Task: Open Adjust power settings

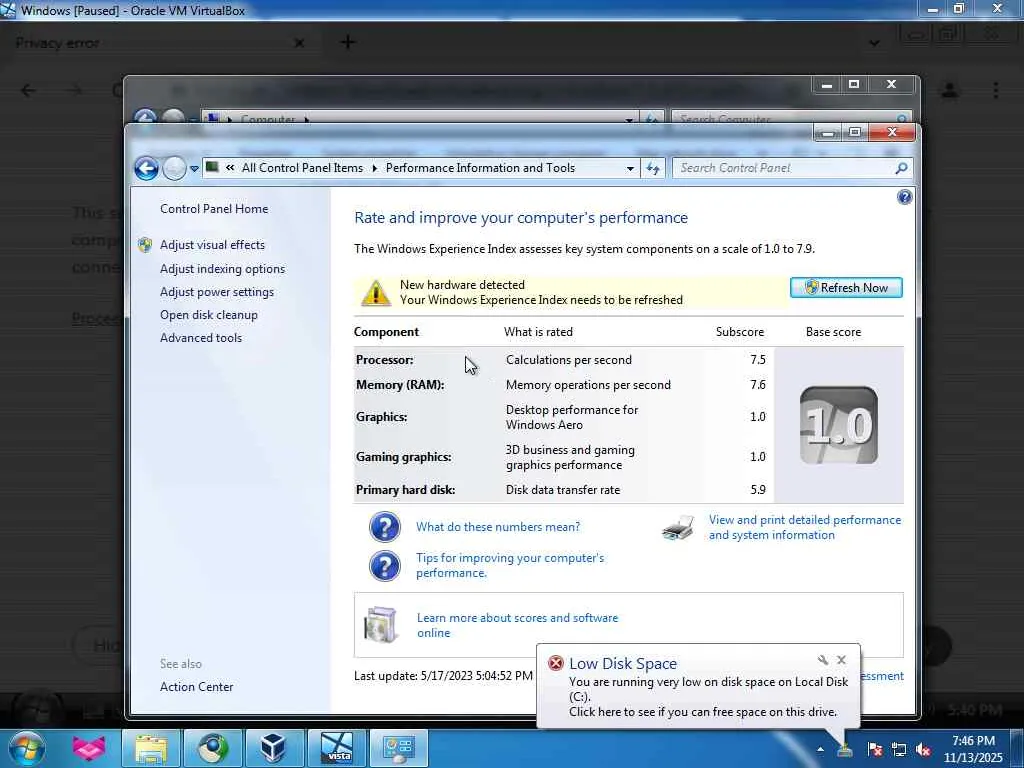Action: (x=217, y=292)
